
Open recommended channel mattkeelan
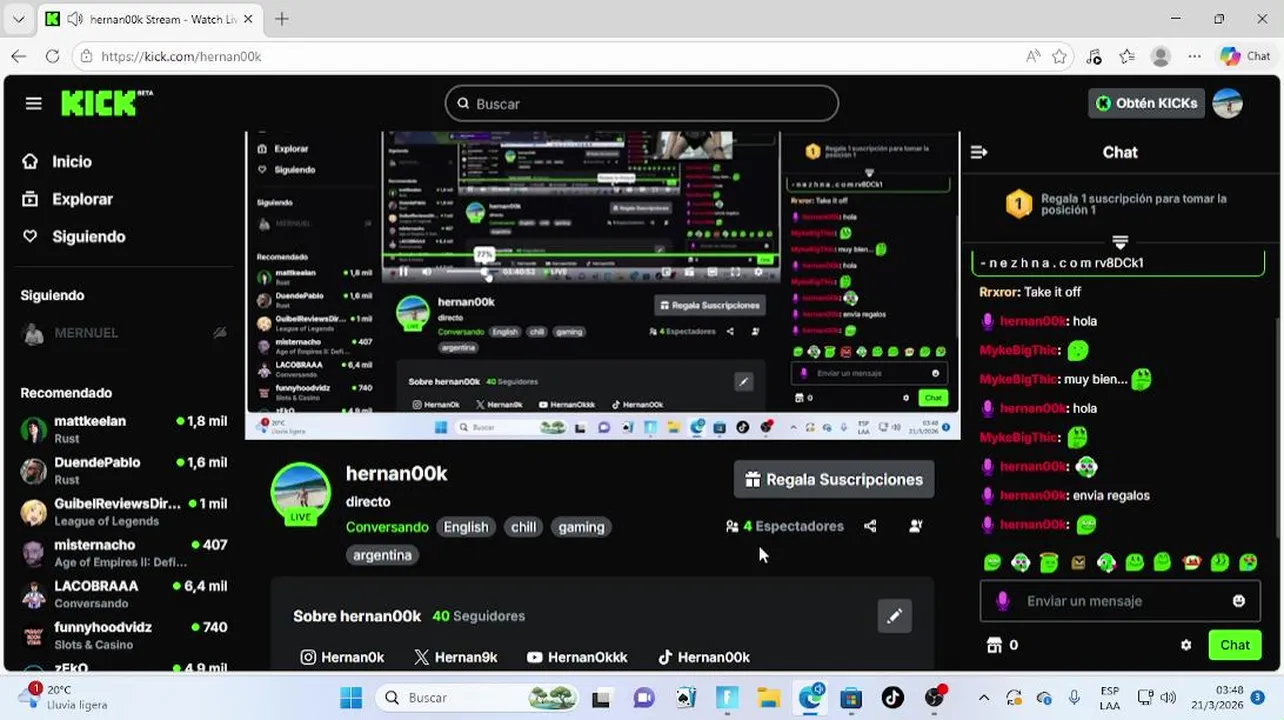click(124, 429)
